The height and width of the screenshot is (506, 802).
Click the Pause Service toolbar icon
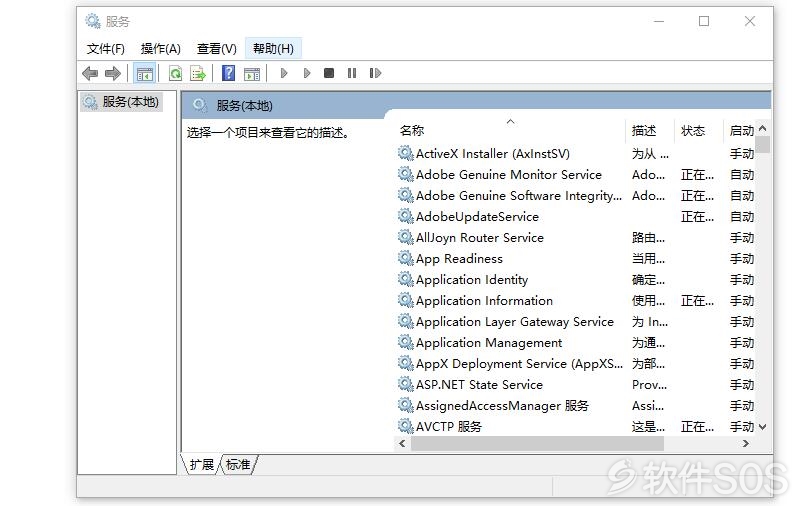(352, 73)
